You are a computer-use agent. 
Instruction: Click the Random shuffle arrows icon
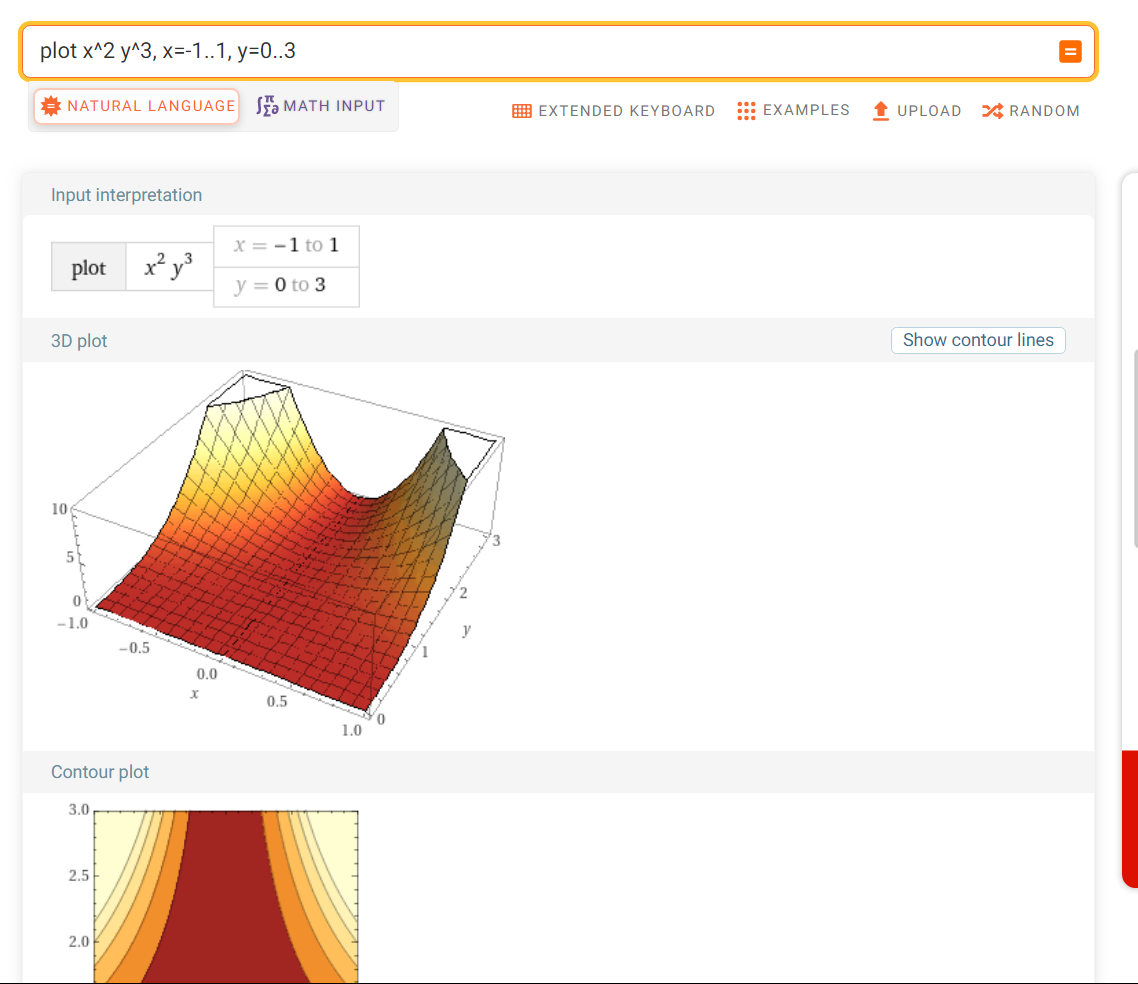tap(992, 111)
